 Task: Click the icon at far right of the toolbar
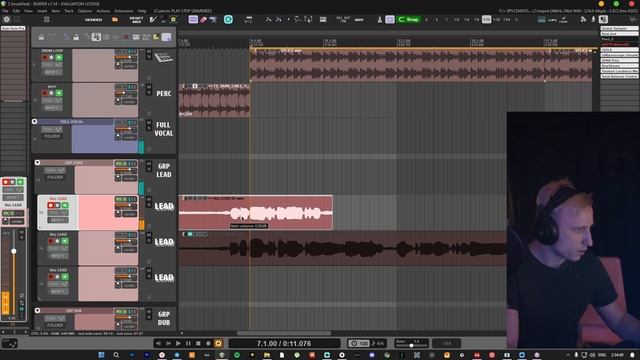633,19
